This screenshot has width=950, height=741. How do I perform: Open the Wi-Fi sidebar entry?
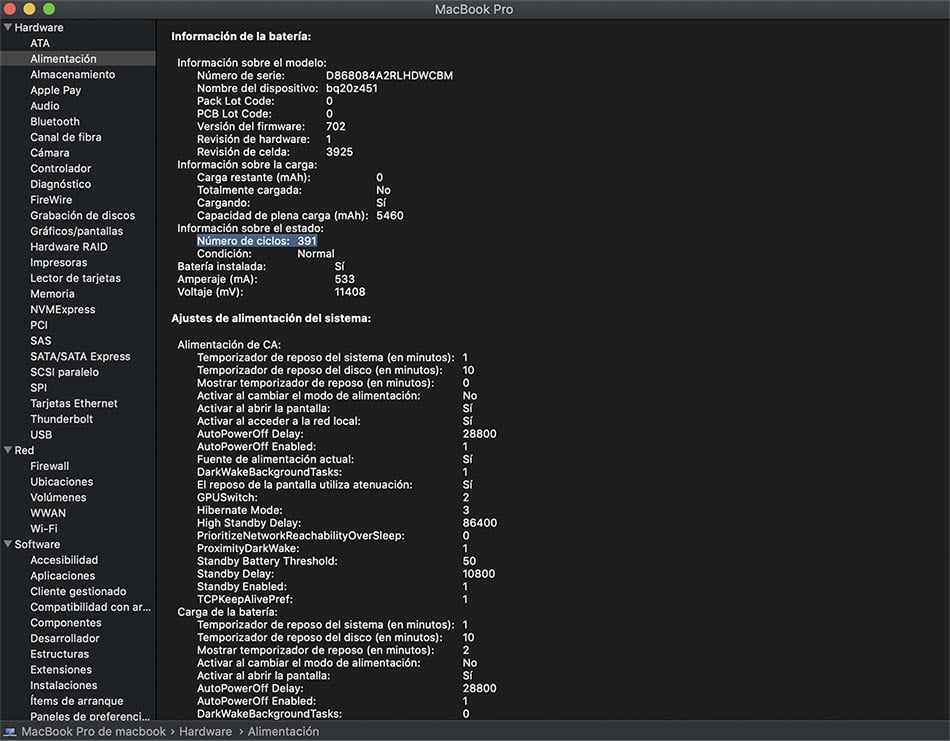pos(44,529)
